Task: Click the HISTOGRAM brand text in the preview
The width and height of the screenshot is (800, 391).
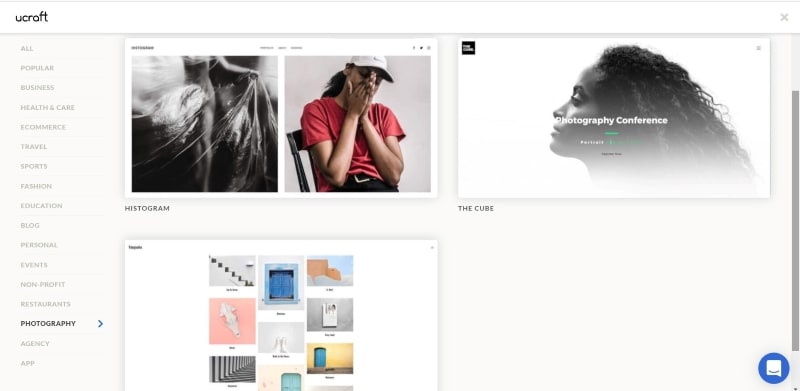Action: click(142, 48)
